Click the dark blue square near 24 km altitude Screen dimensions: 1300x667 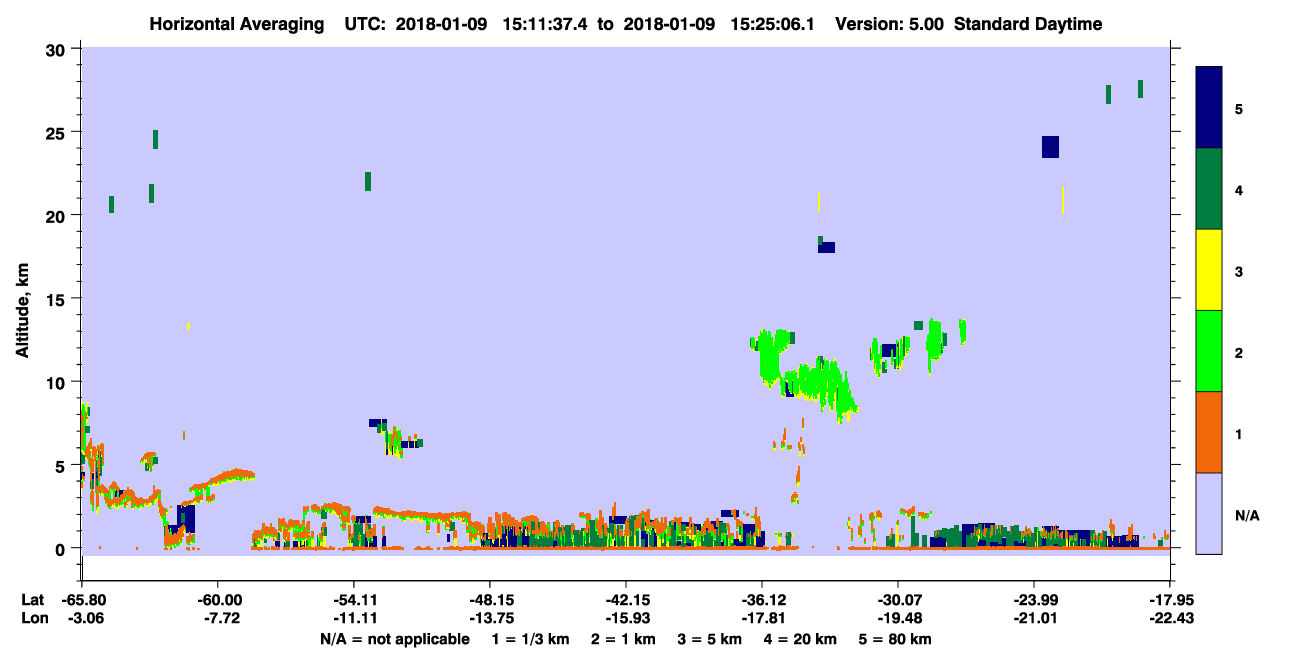pos(1050,147)
